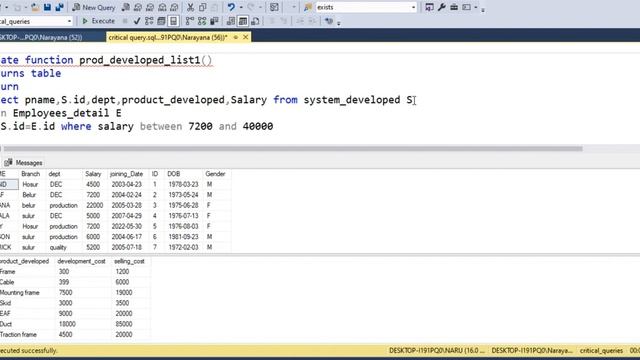The width and height of the screenshot is (640, 360).
Task: Execute the current query
Action: tap(98, 21)
